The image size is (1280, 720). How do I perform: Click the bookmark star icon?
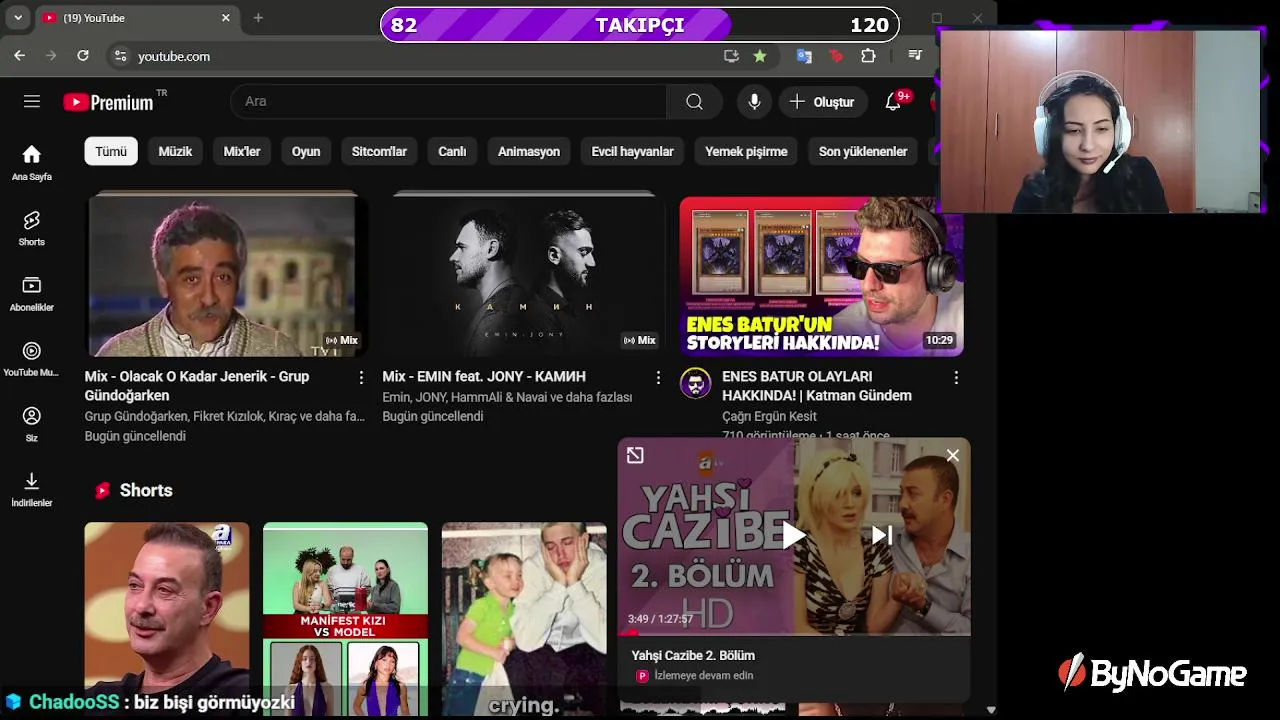(760, 56)
